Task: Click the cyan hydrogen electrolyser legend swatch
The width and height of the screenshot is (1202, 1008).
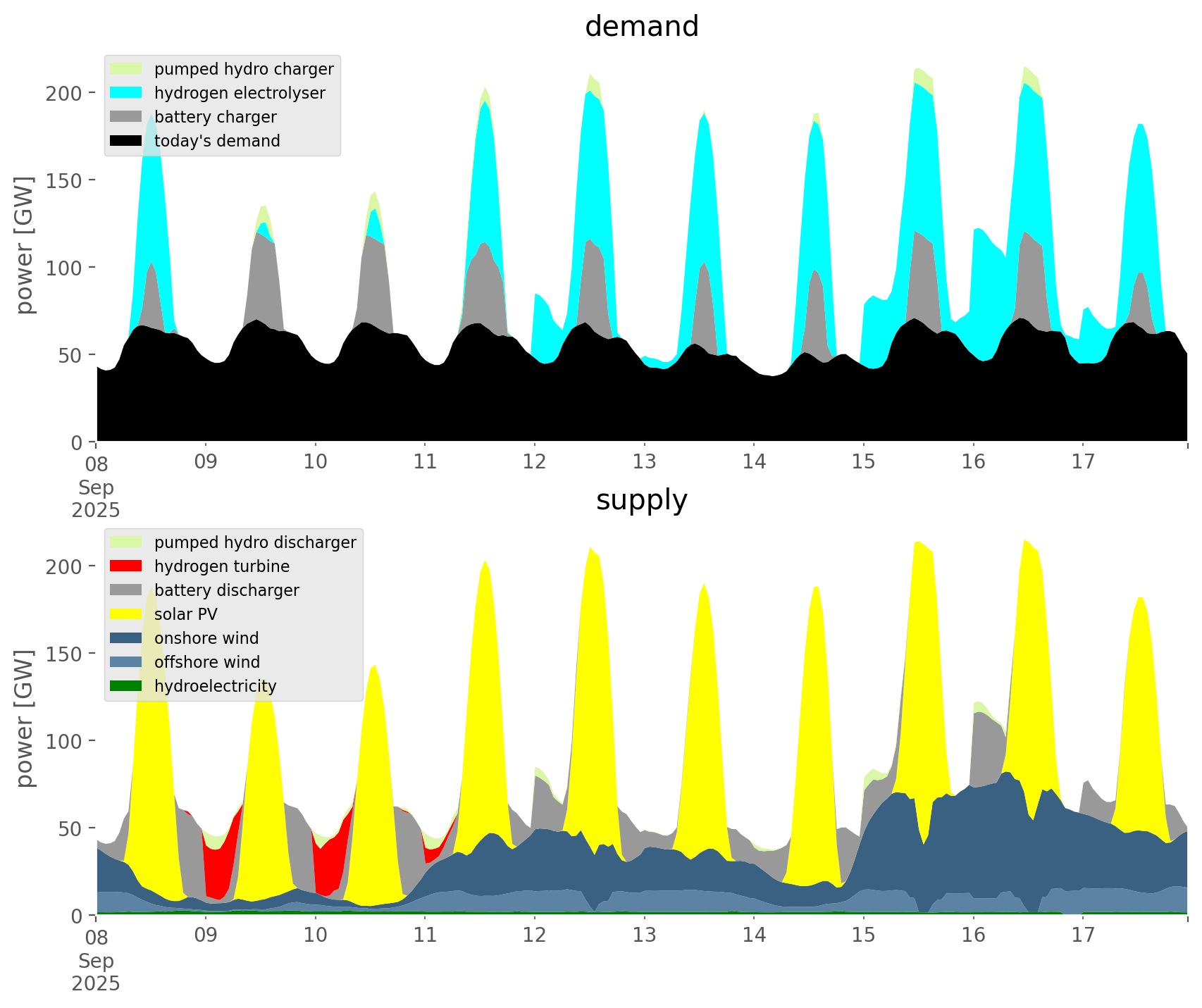Action: [x=126, y=93]
